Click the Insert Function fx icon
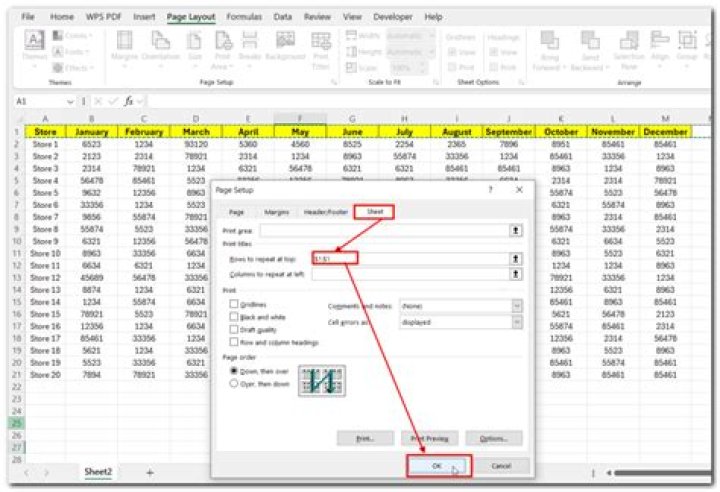Screen dimensions: 720x492 [129, 101]
